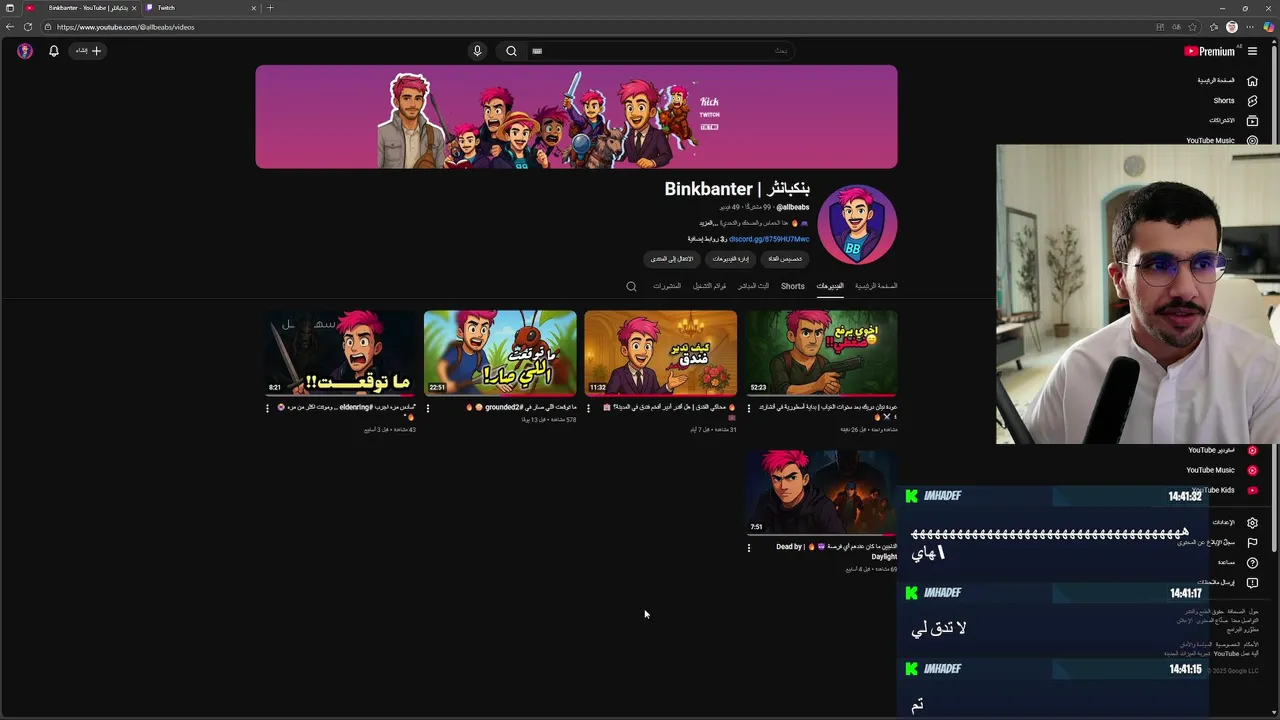Image resolution: width=1280 pixels, height=720 pixels.
Task: Select the Videos channel tab
Action: point(830,286)
